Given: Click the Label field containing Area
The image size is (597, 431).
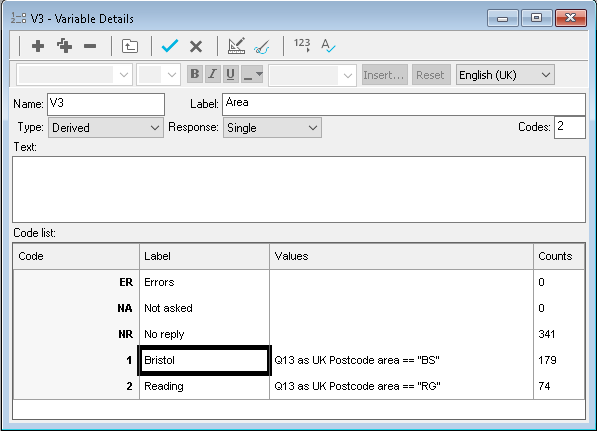Looking at the screenshot, I should 404,104.
